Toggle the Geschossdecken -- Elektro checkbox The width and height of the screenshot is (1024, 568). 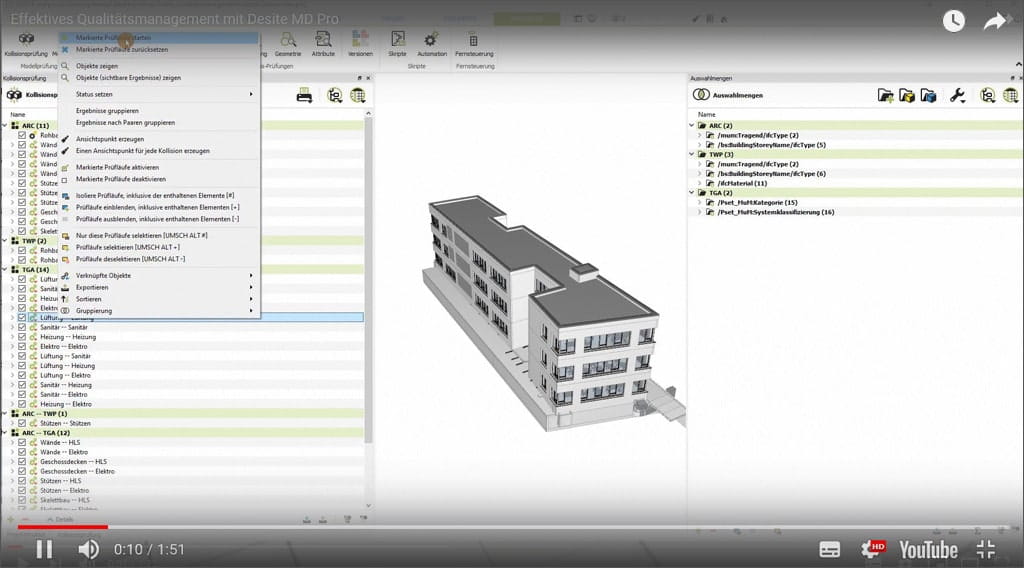click(22, 471)
